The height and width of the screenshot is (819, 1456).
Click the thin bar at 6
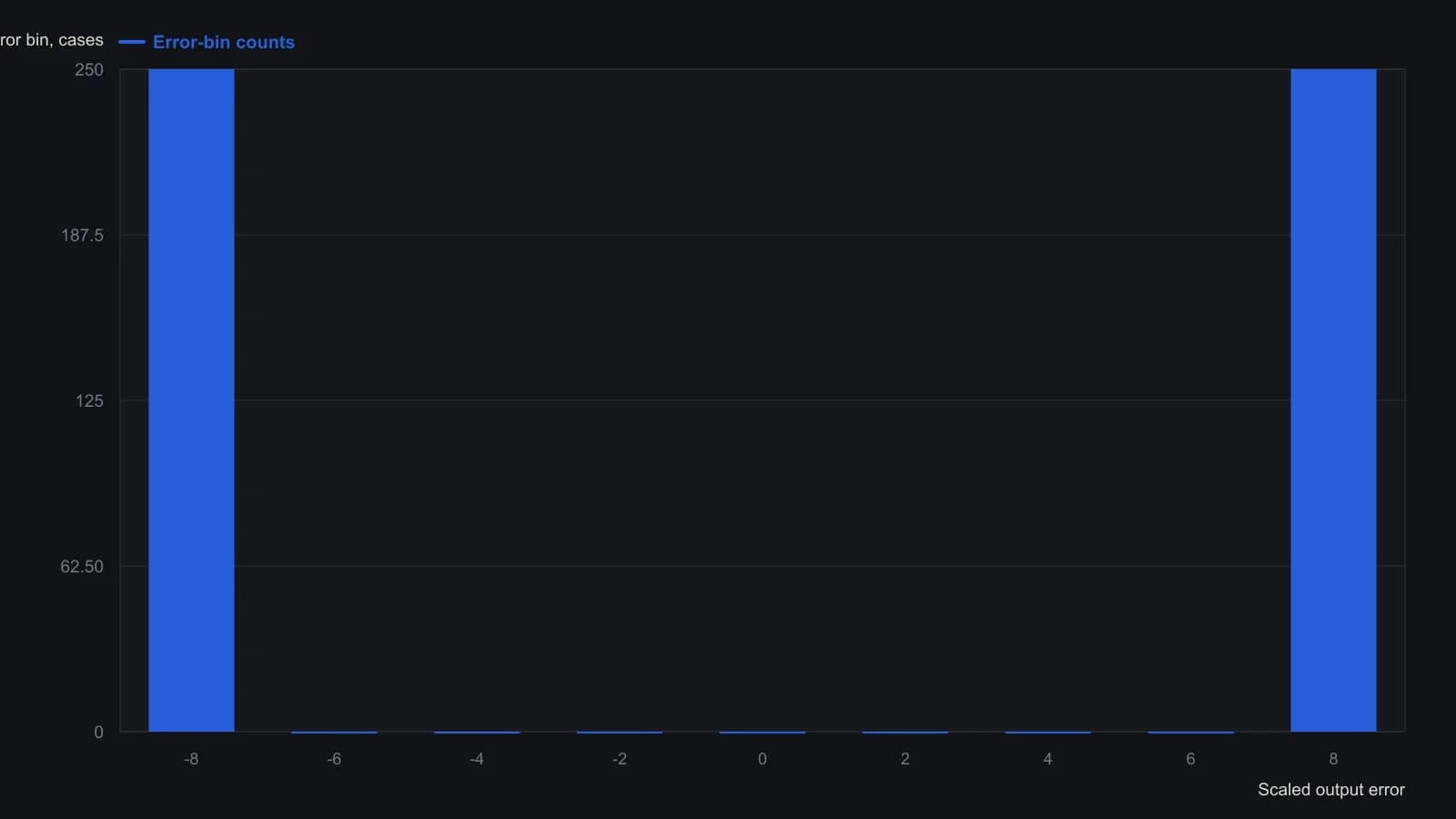[1190, 732]
